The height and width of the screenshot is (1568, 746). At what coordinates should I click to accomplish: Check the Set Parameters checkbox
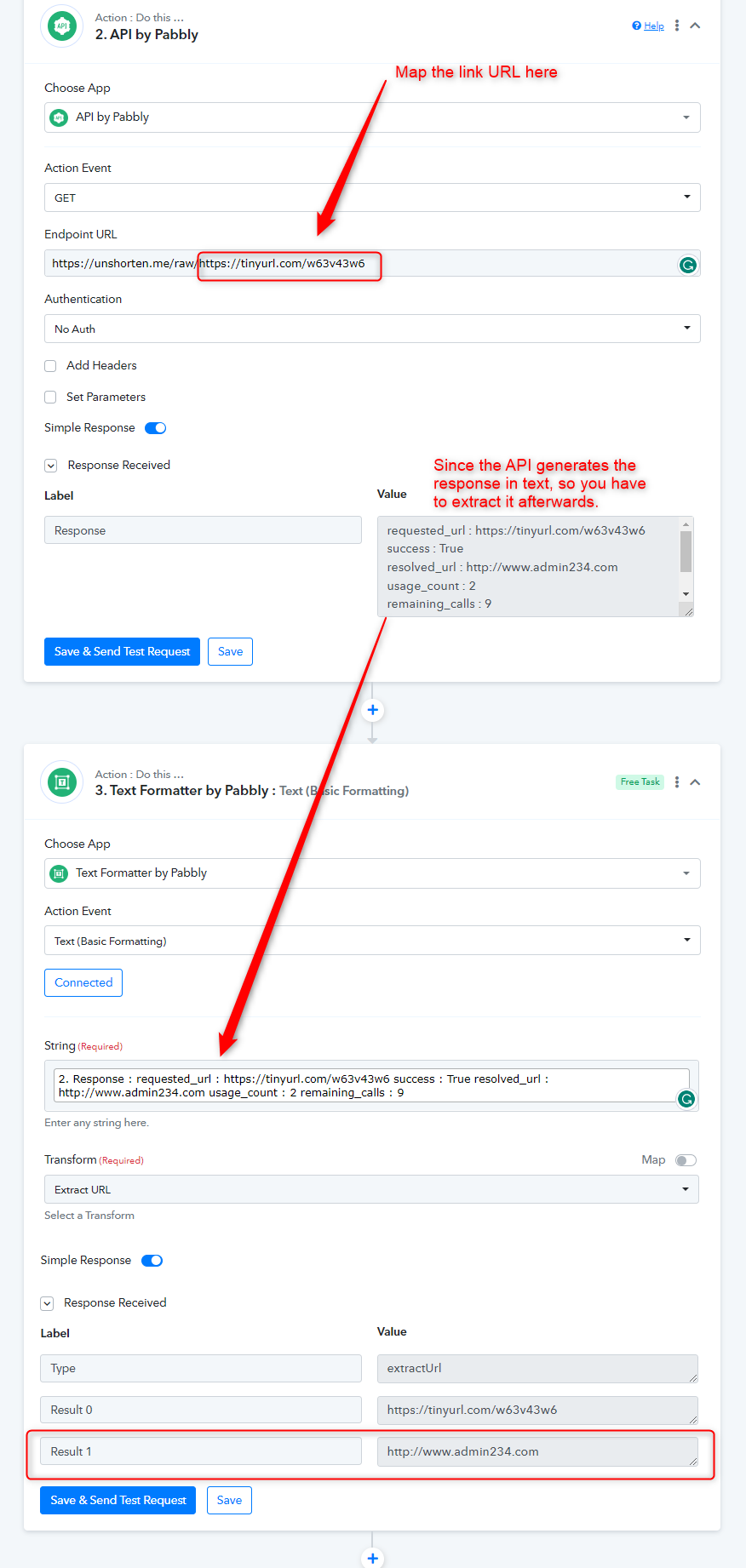click(50, 398)
